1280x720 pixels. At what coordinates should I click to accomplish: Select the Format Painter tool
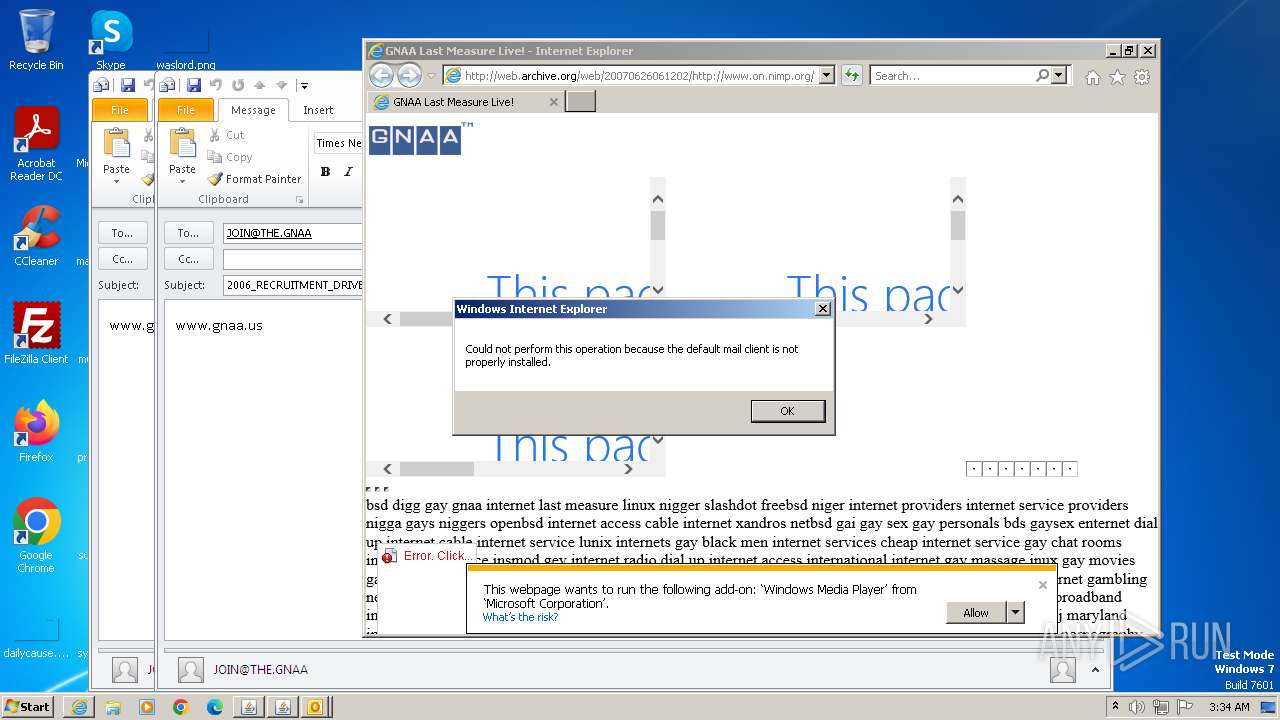pyautogui.click(x=254, y=179)
